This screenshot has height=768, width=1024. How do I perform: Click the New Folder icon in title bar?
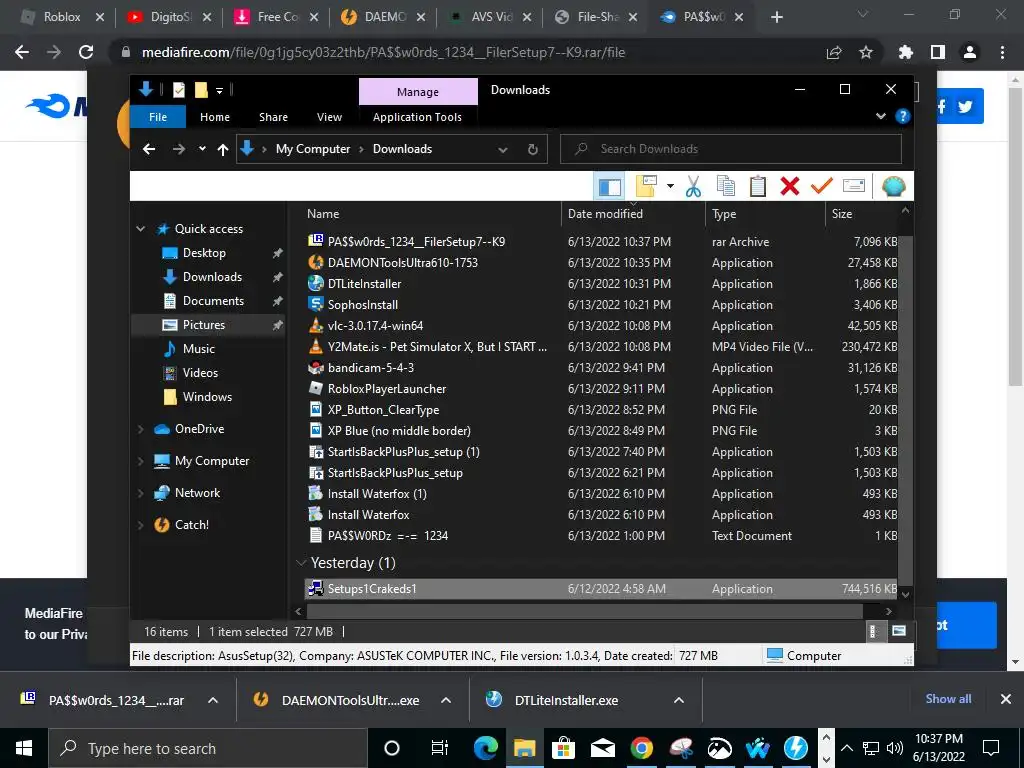[x=201, y=90]
